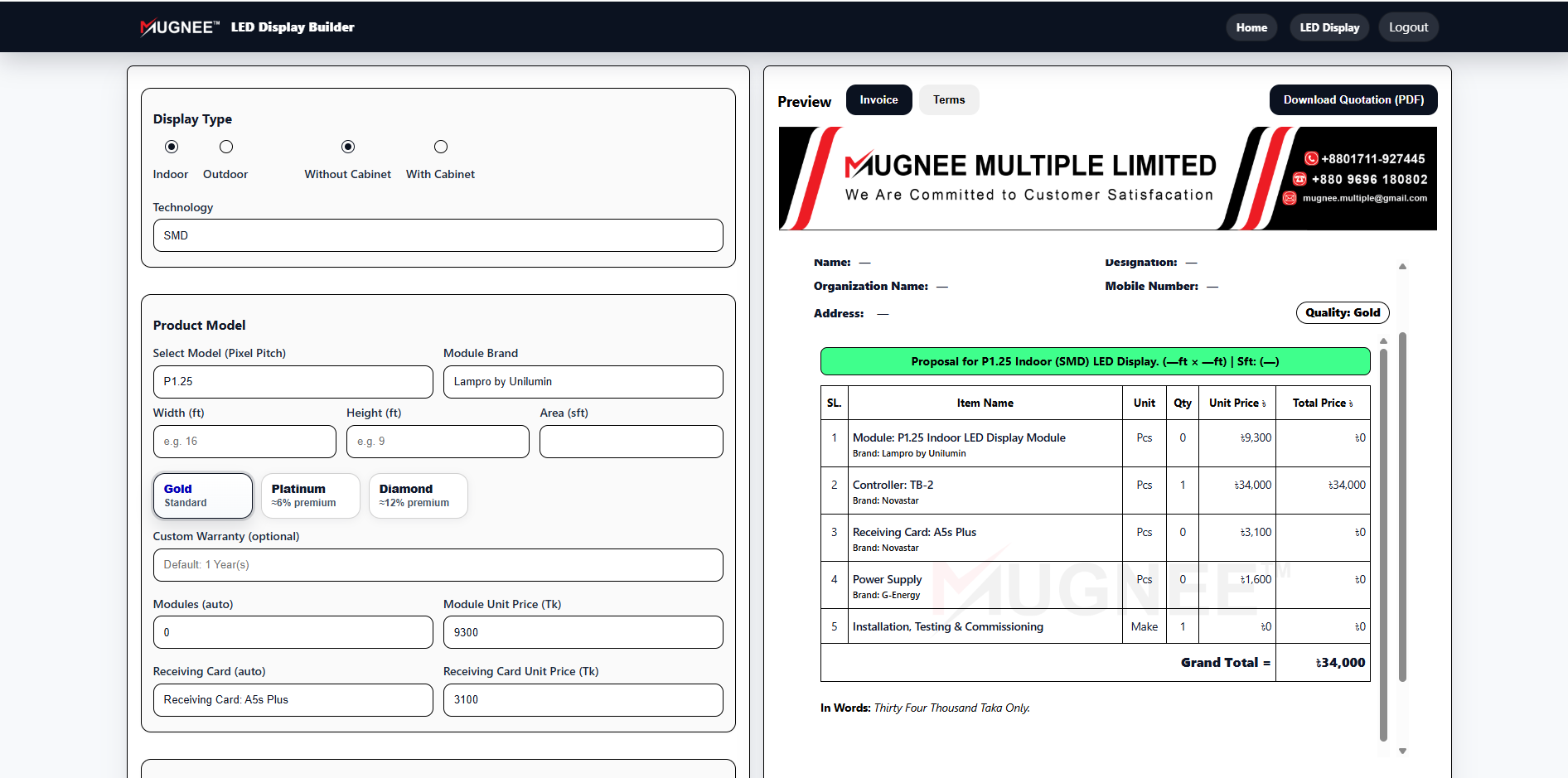The height and width of the screenshot is (778, 1568).
Task: Open the Receiving Card (auto) field
Action: click(293, 700)
